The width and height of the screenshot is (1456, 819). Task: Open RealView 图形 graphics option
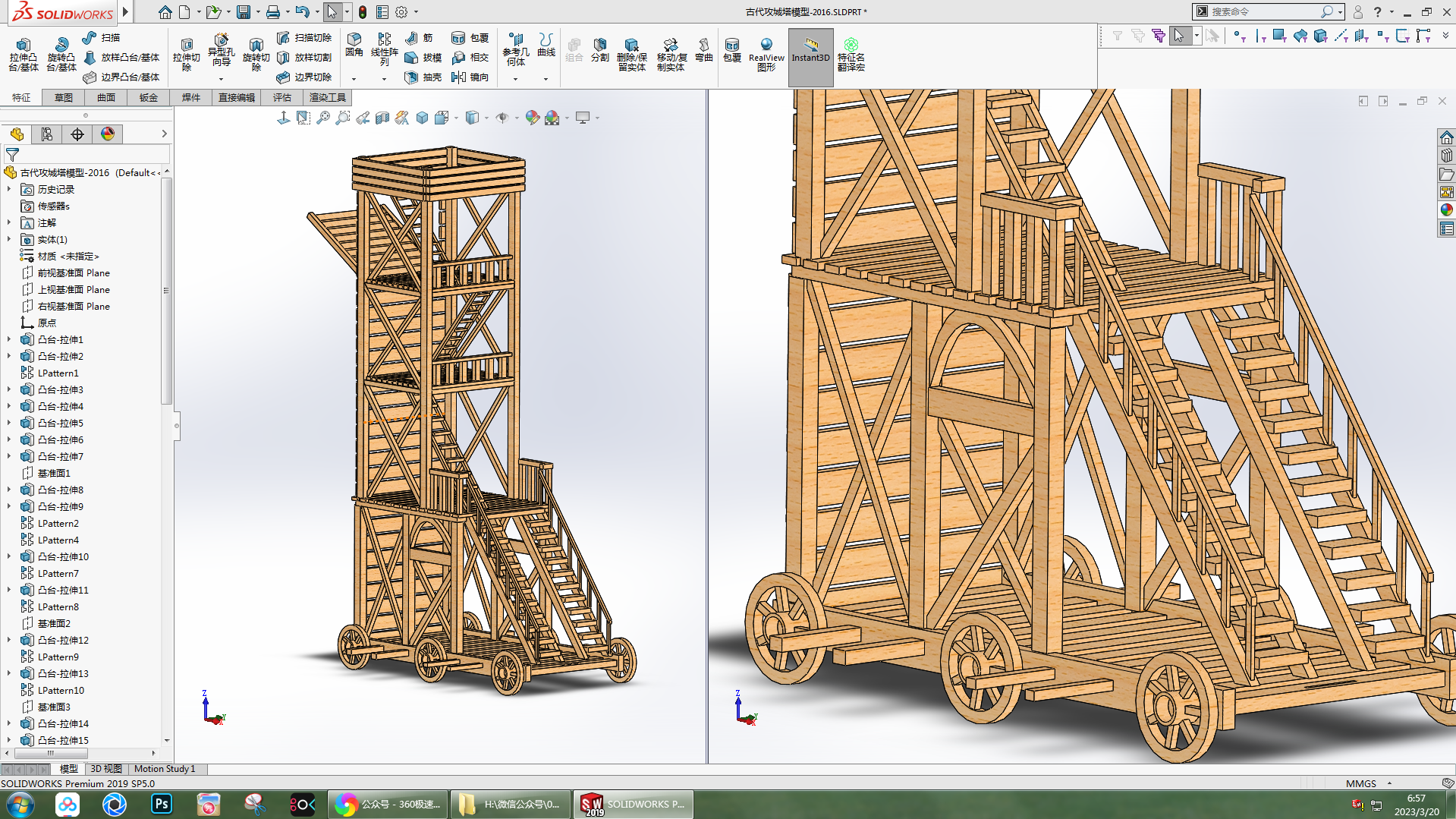point(766,55)
